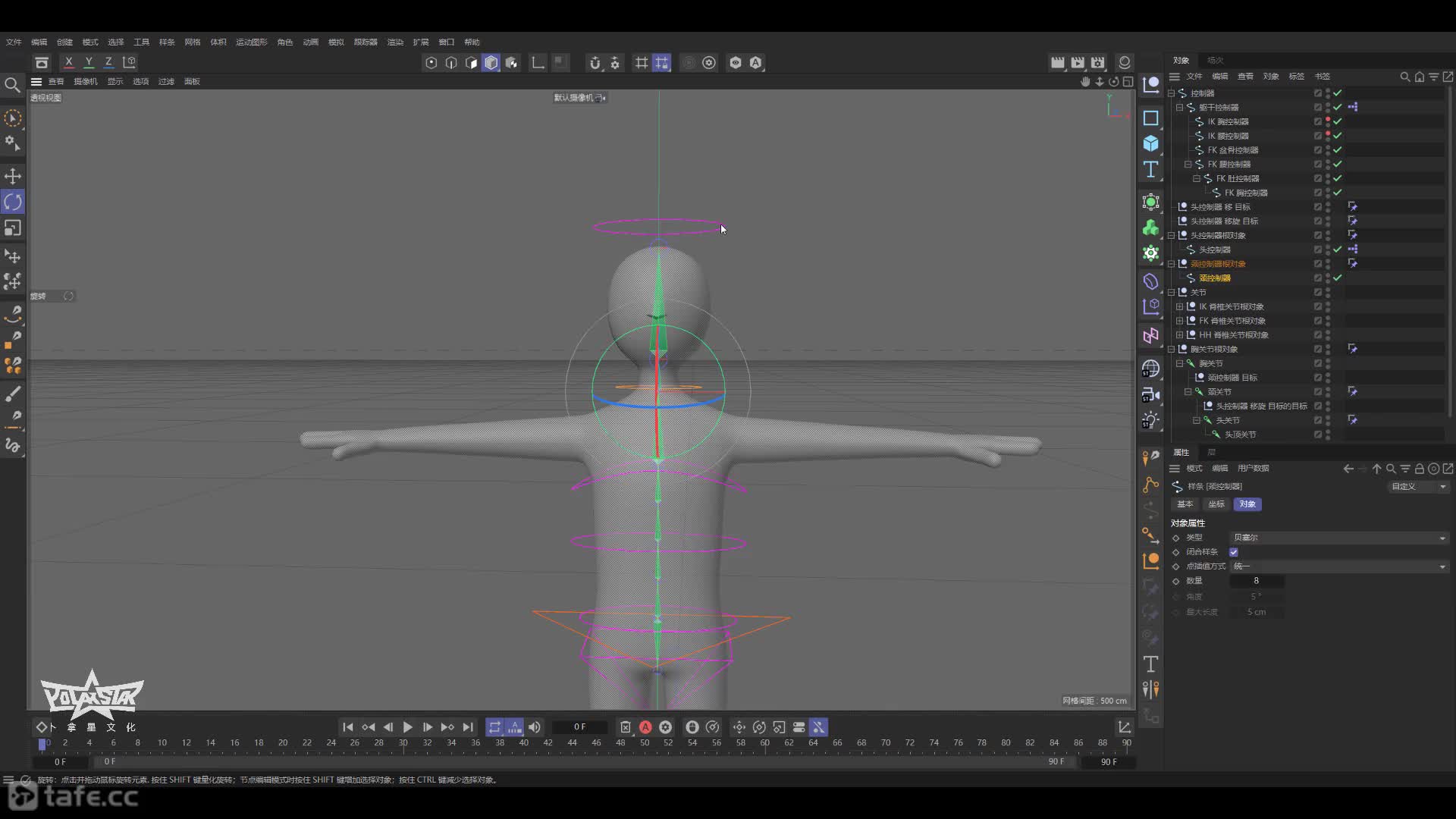Switch to the 层 tab
The image size is (1456, 819).
(x=1211, y=452)
